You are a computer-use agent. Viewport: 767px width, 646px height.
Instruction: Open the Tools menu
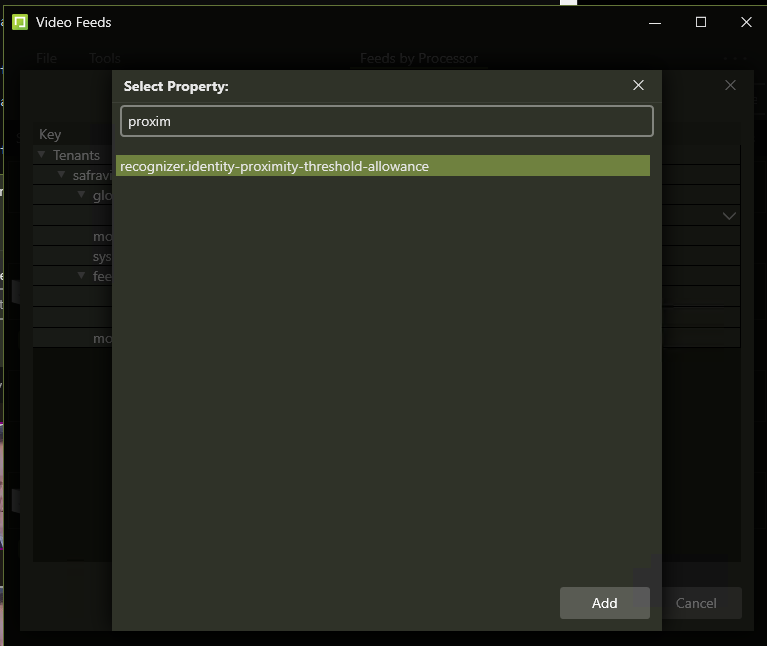[x=104, y=59]
